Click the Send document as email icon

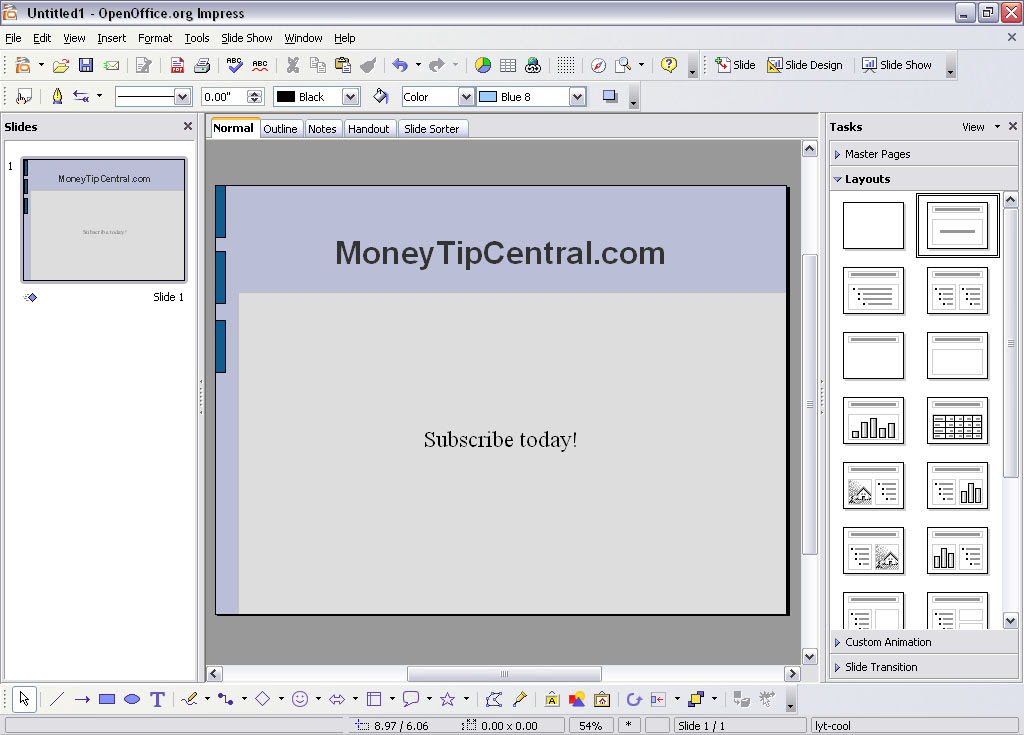(x=111, y=65)
